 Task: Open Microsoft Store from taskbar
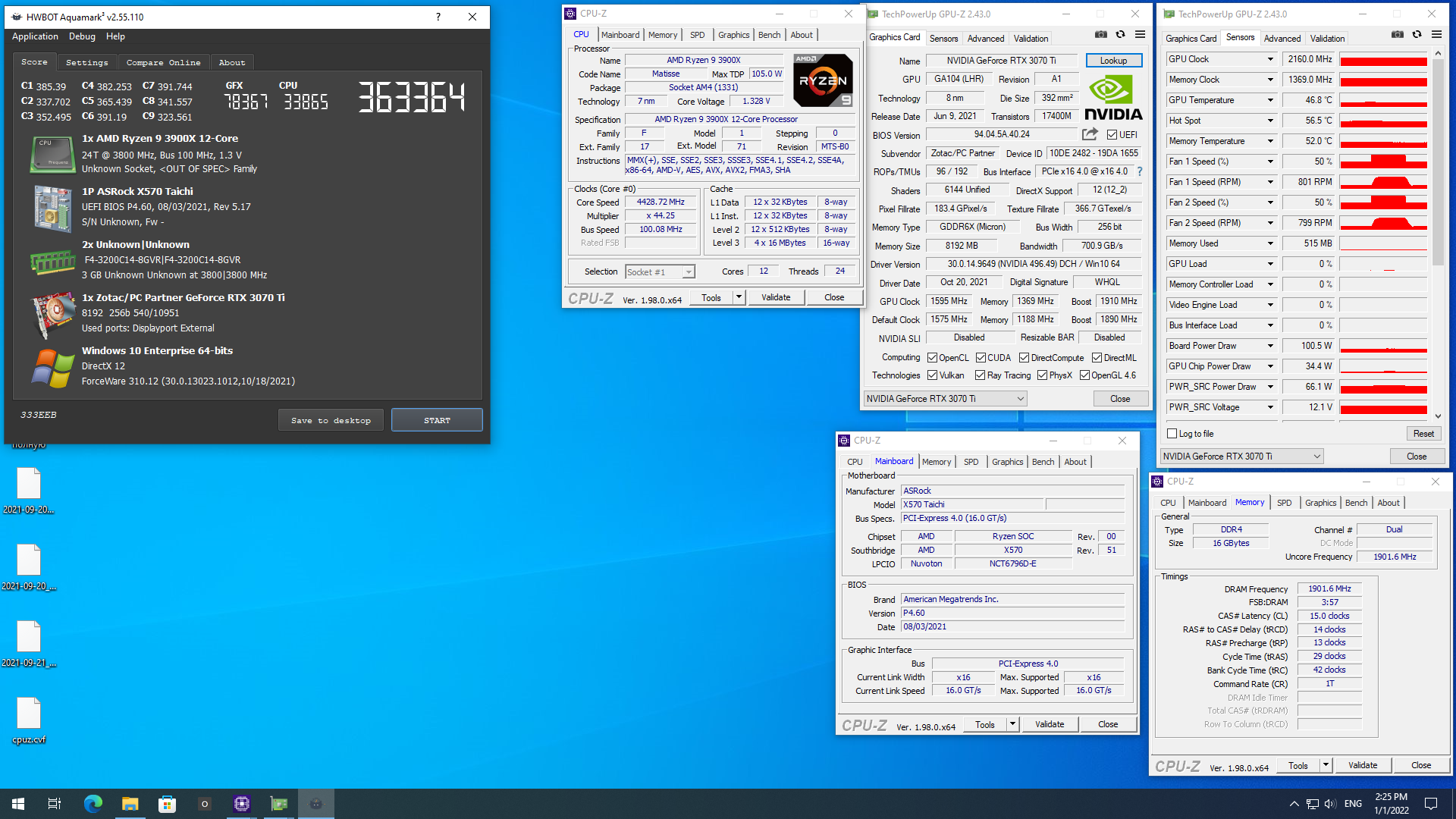click(167, 804)
